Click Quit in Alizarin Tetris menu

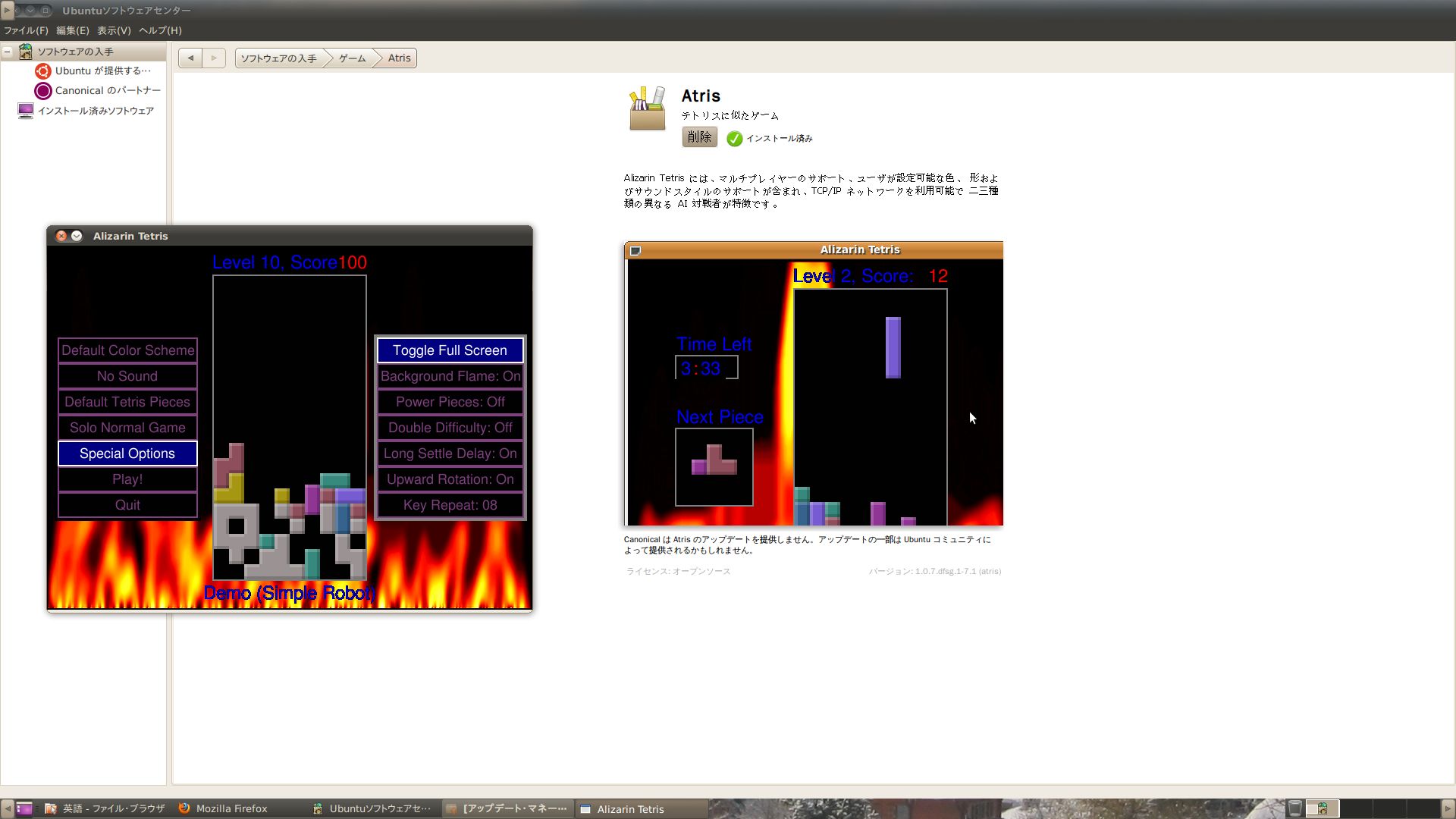pyautogui.click(x=127, y=505)
